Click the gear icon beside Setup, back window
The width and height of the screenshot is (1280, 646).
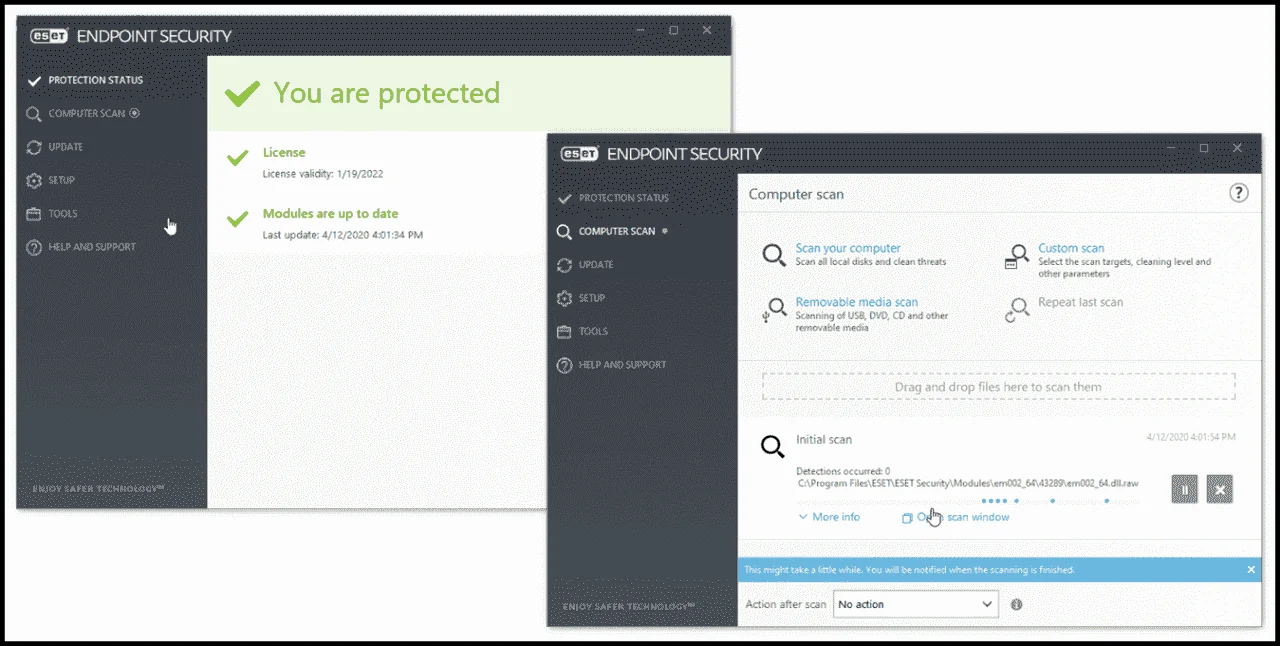click(x=34, y=181)
